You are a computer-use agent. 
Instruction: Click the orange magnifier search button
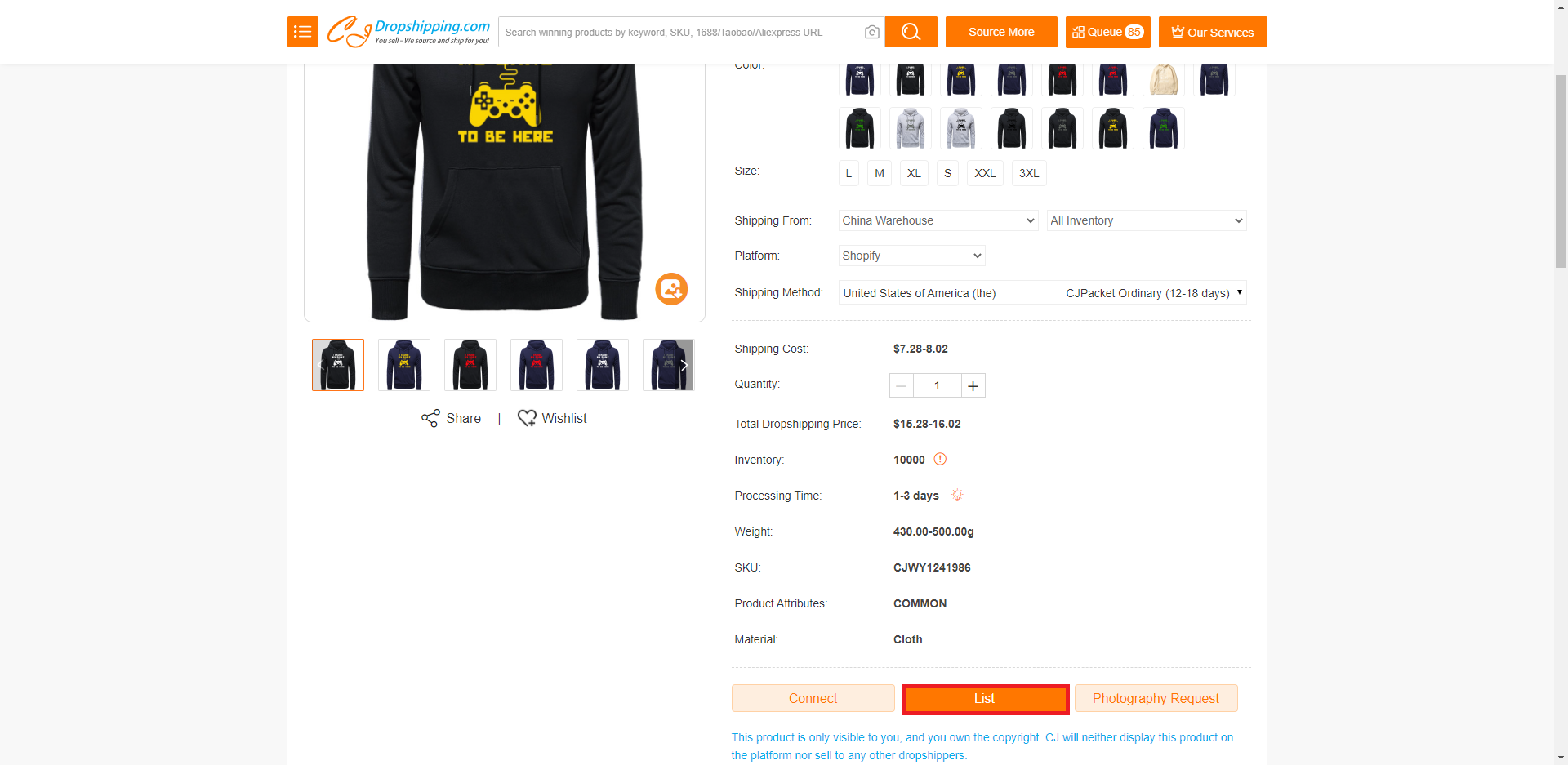click(x=911, y=32)
